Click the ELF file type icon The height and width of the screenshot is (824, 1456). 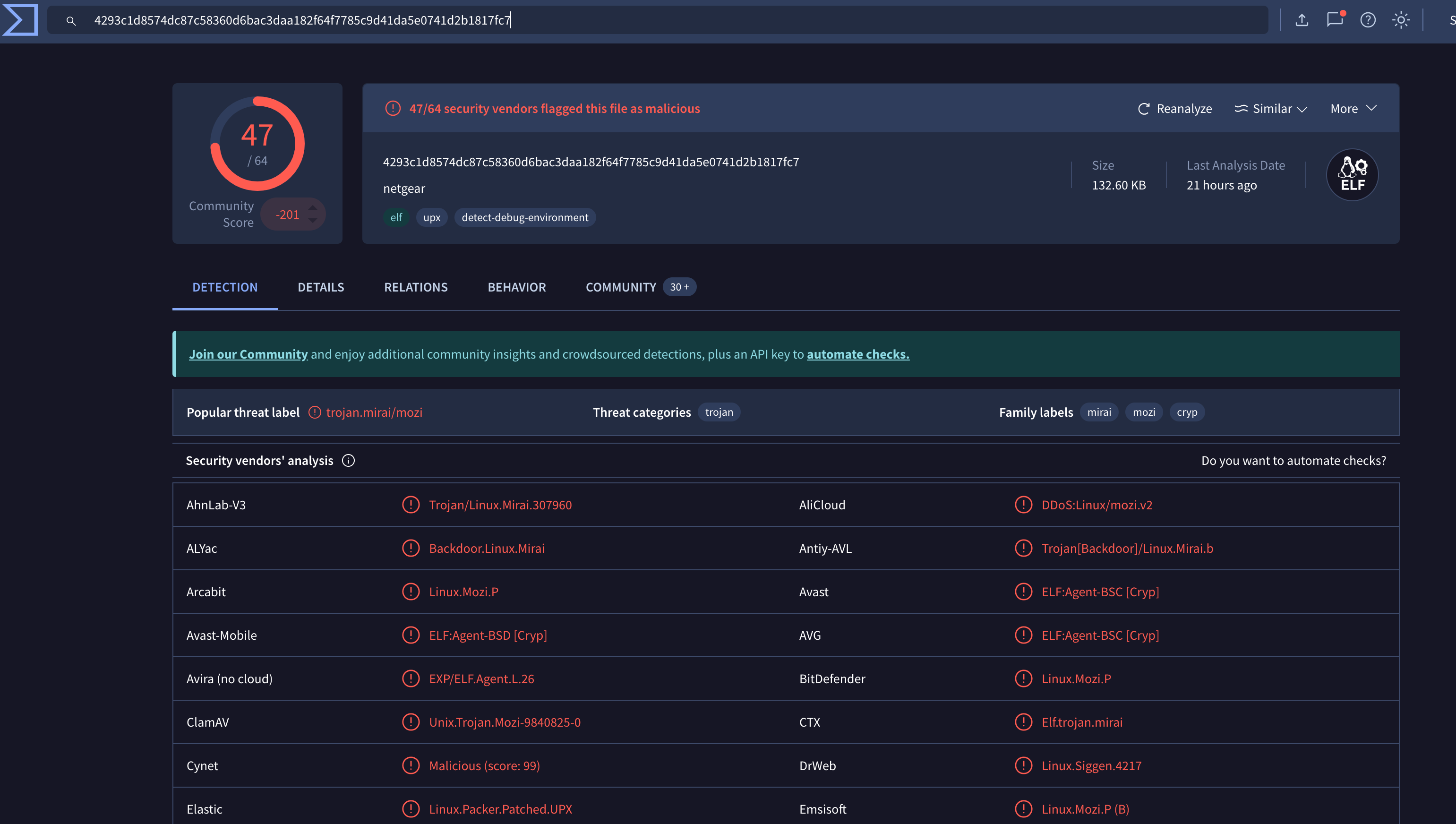pos(1352,175)
